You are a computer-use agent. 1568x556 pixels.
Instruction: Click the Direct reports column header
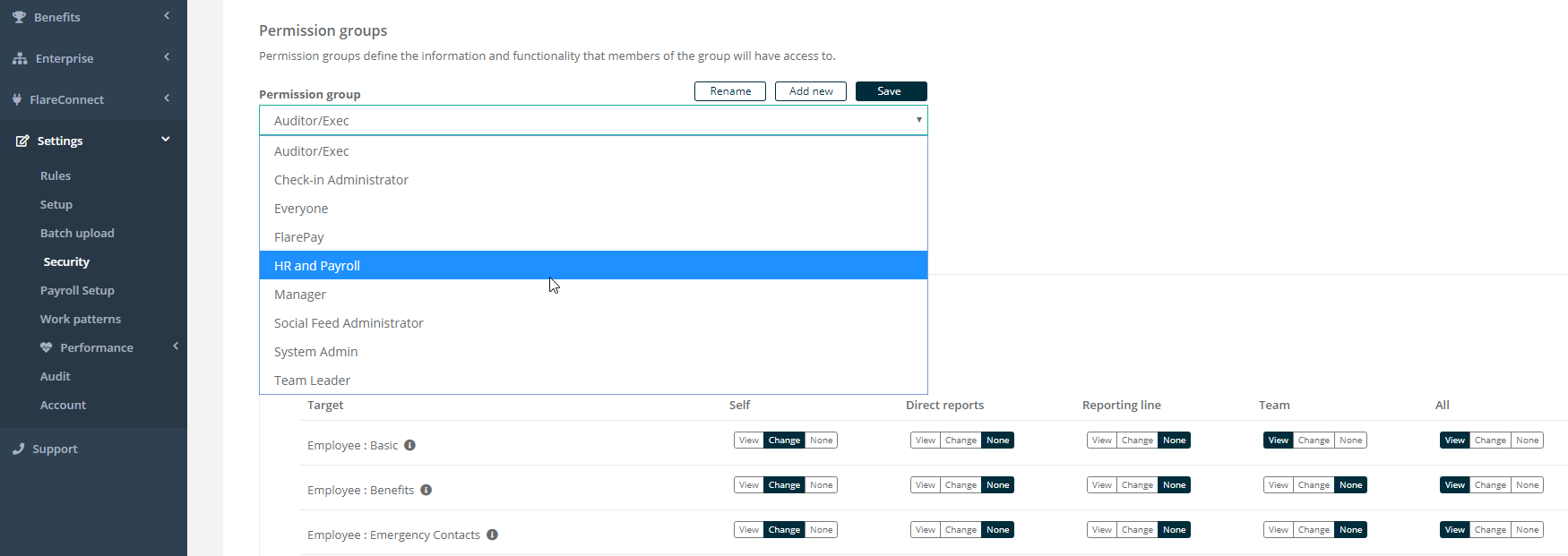[x=944, y=406]
